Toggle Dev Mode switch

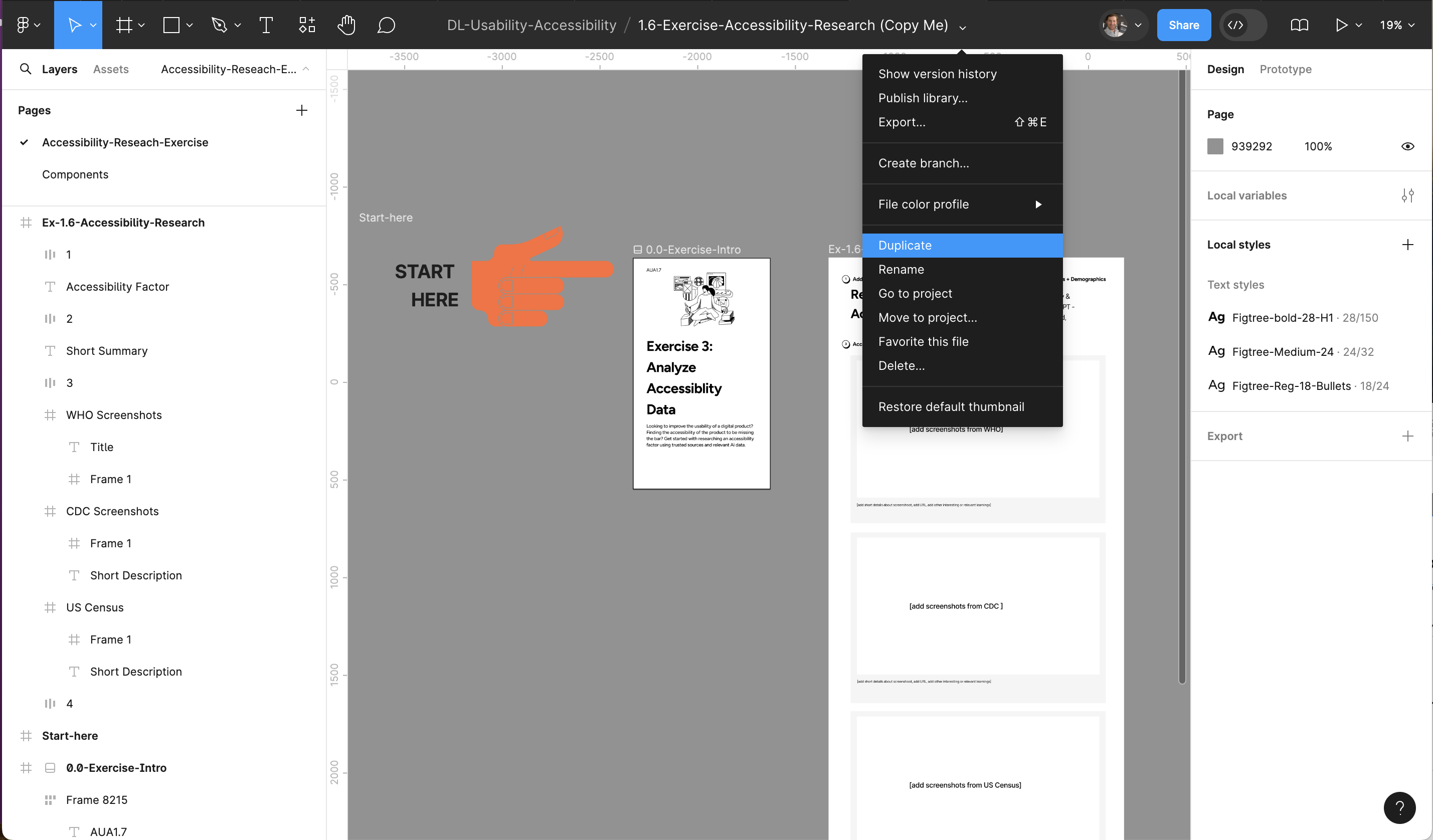(x=1243, y=25)
